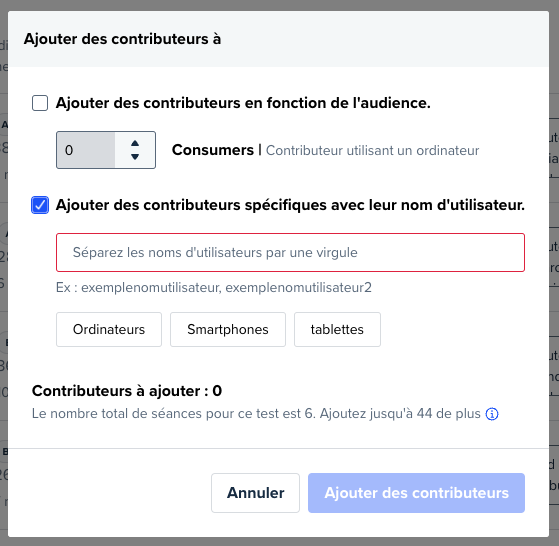Click the 'Contributeurs à ajouter : 0' summary
This screenshot has width=559, height=546.
click(127, 391)
